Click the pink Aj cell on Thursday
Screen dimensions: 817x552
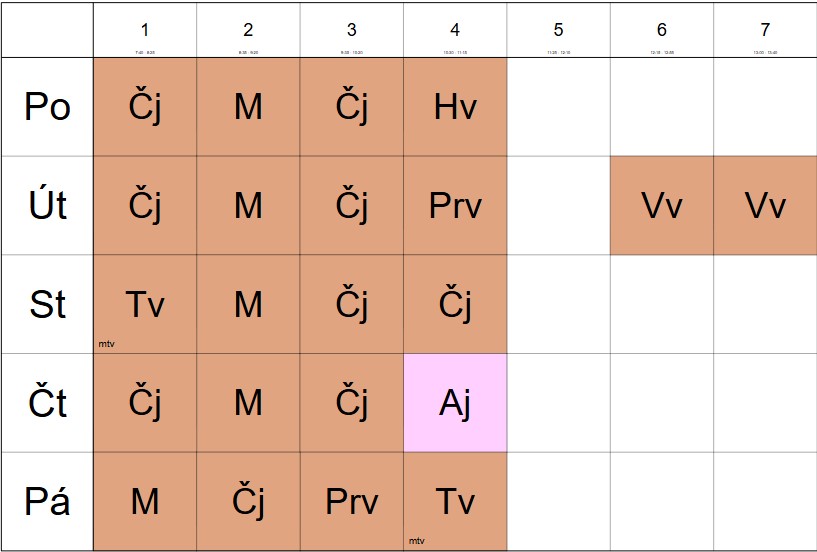click(455, 403)
